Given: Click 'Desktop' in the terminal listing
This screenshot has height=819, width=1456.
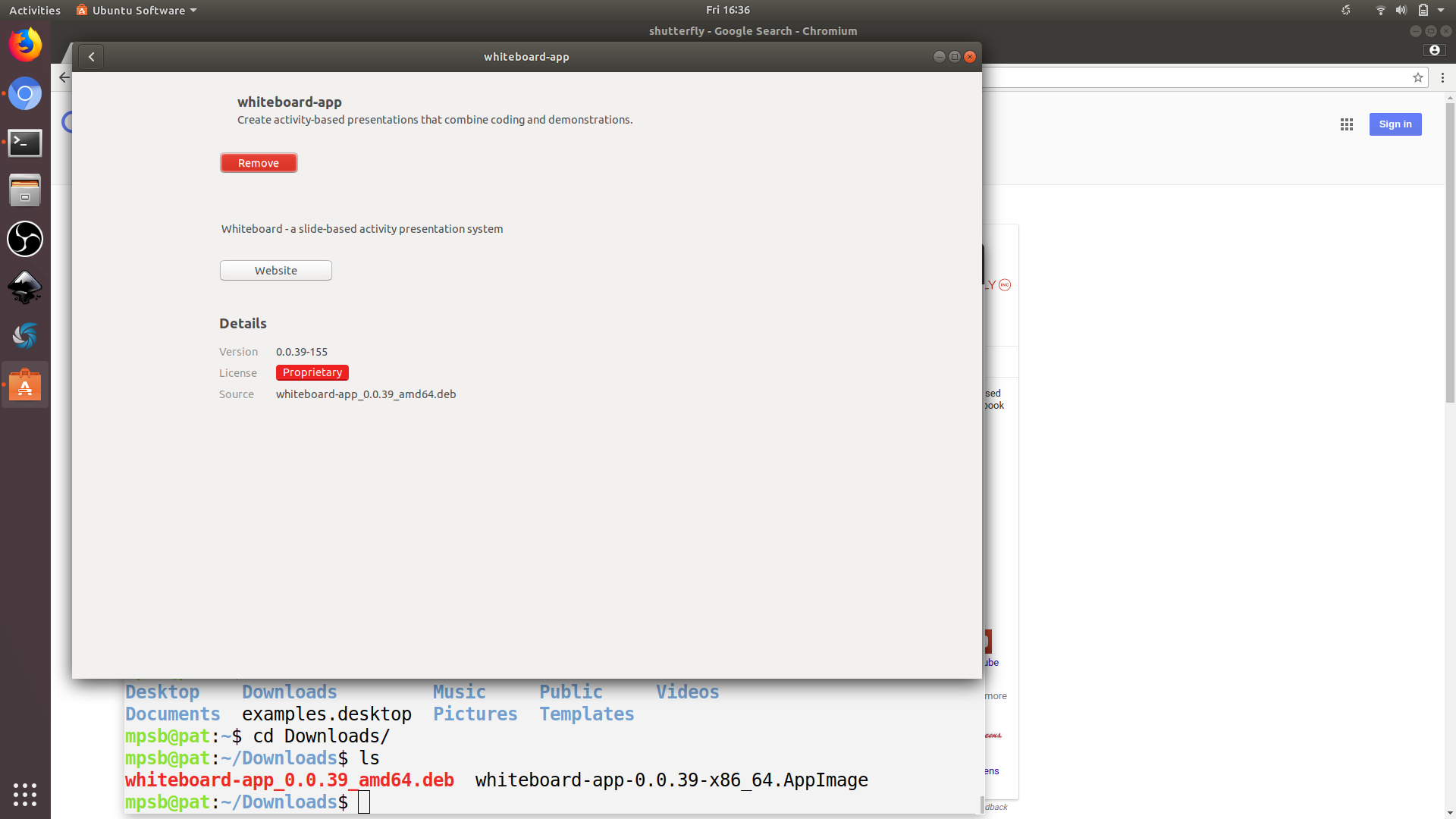Looking at the screenshot, I should click(x=162, y=692).
